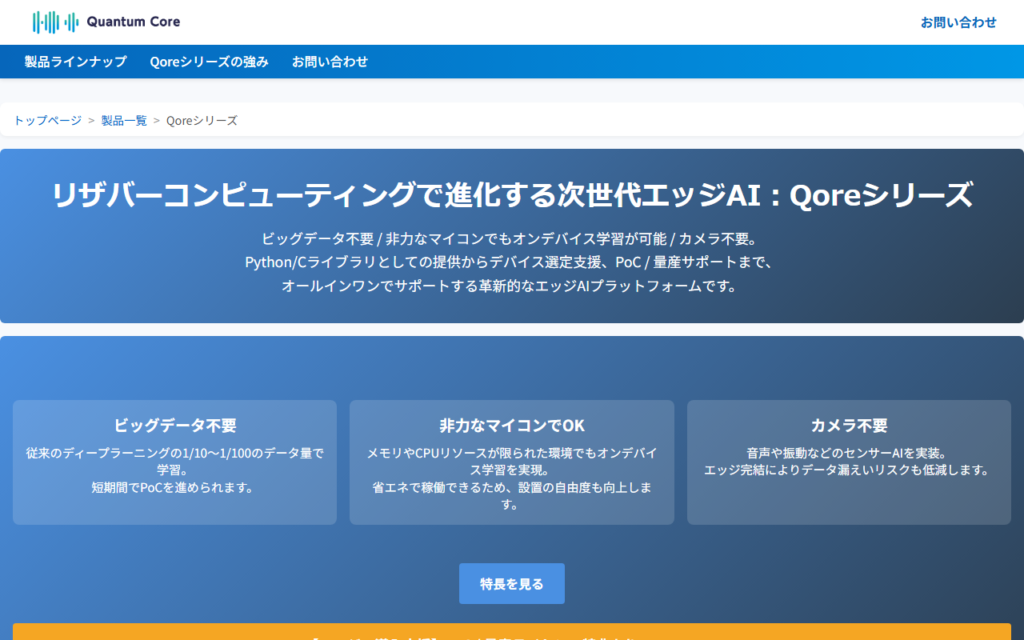
Task: Click the Quantum Core waveform logo icon
Action: point(55,22)
